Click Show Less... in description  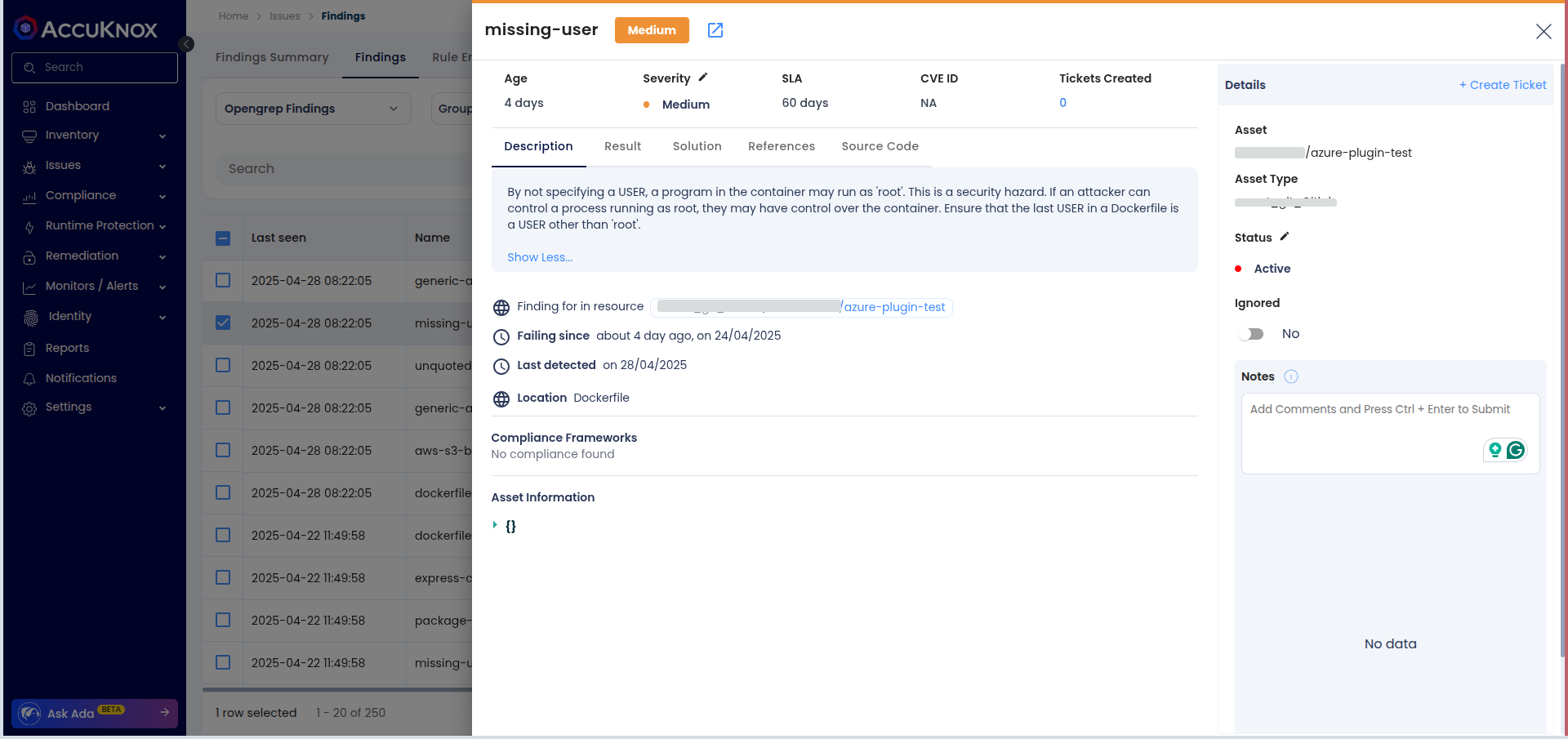540,257
